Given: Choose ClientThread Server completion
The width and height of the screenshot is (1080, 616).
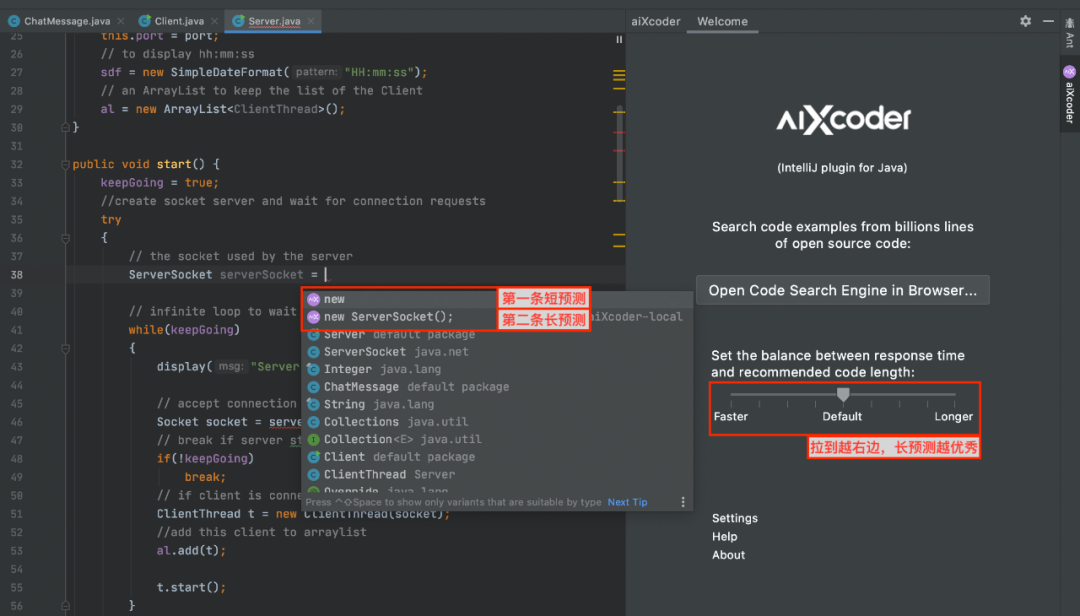Looking at the screenshot, I should coord(497,474).
